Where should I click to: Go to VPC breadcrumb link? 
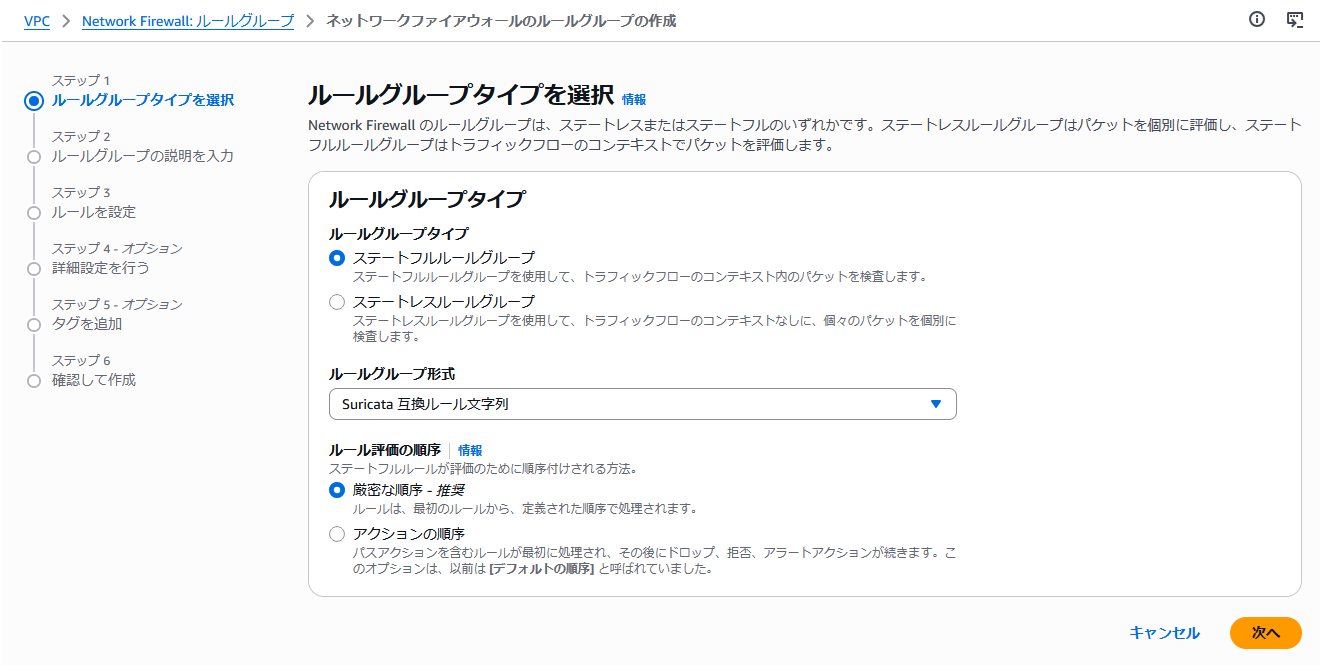[x=37, y=21]
